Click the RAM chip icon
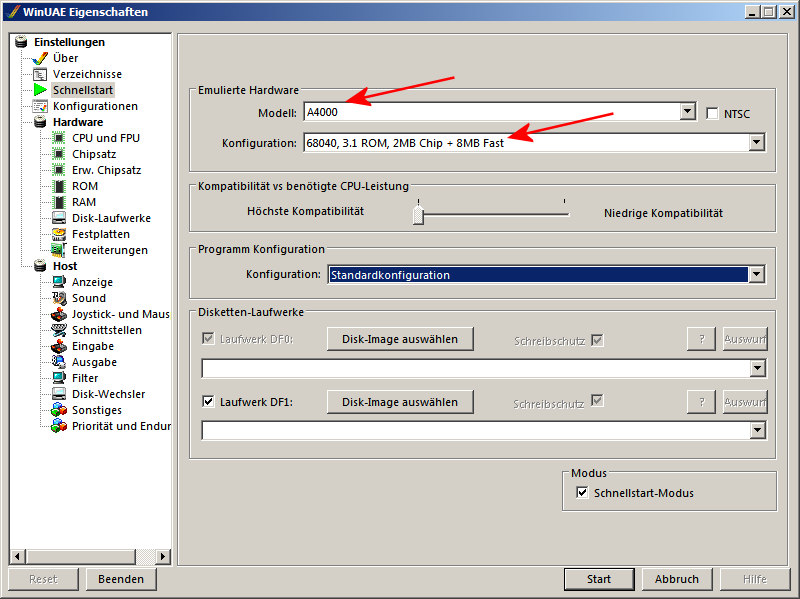The image size is (800, 599). coord(59,202)
